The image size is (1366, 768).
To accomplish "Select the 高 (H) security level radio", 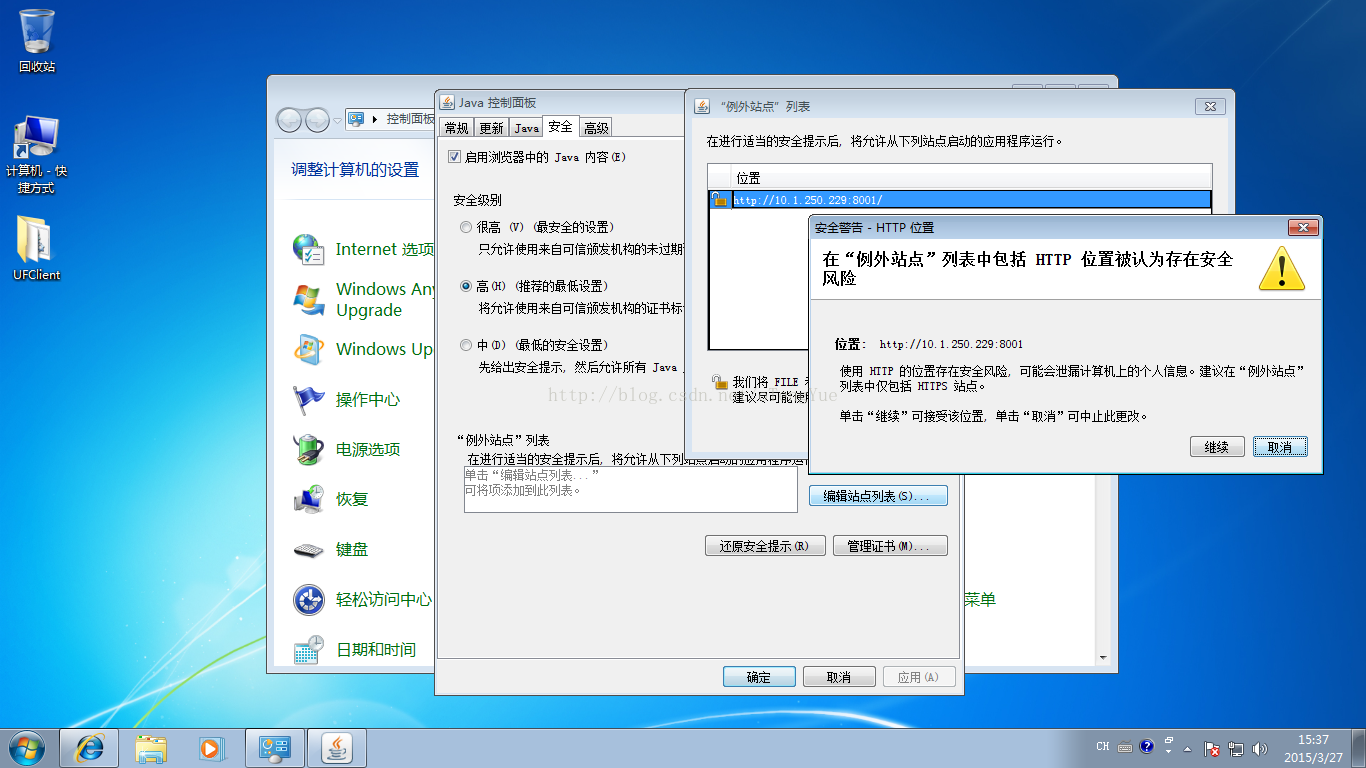I will pos(466,286).
